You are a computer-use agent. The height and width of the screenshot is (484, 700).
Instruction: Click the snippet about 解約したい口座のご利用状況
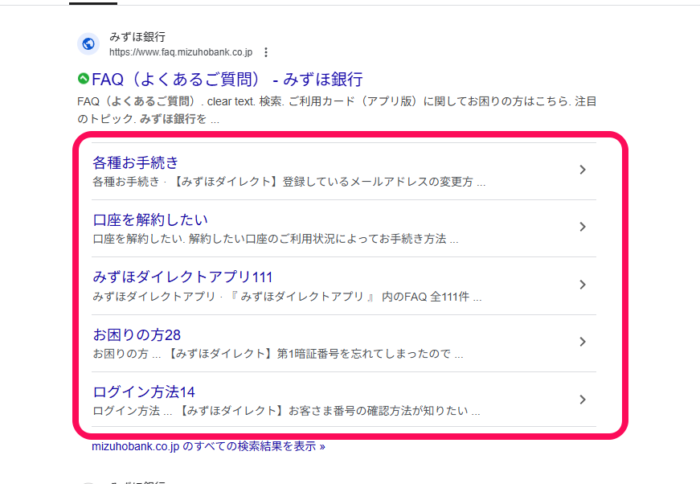[x=275, y=239]
